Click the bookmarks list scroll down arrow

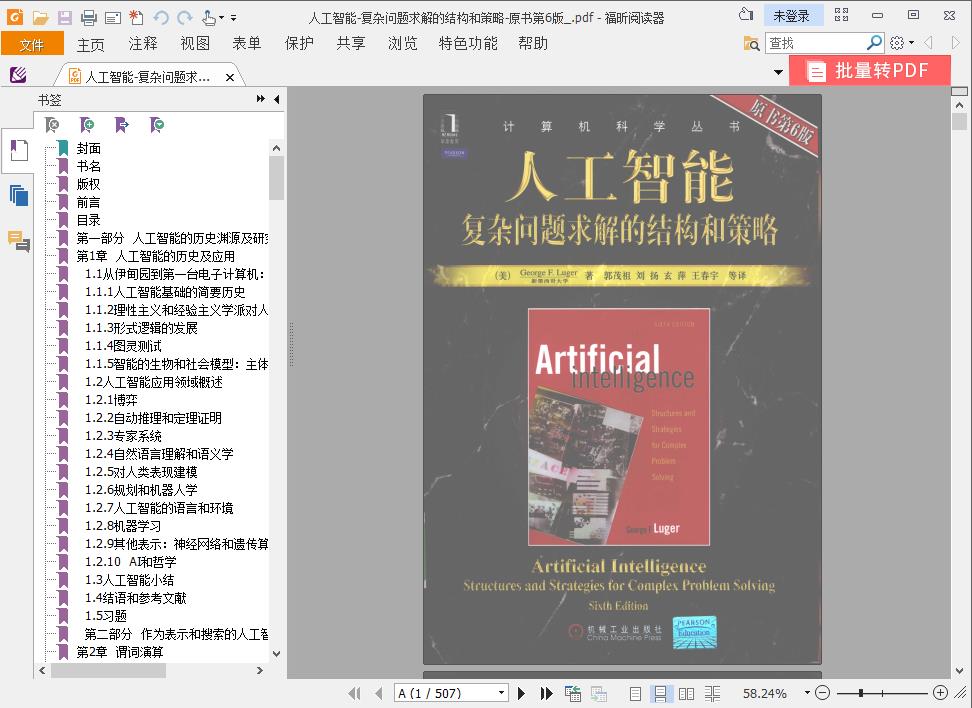(x=276, y=653)
